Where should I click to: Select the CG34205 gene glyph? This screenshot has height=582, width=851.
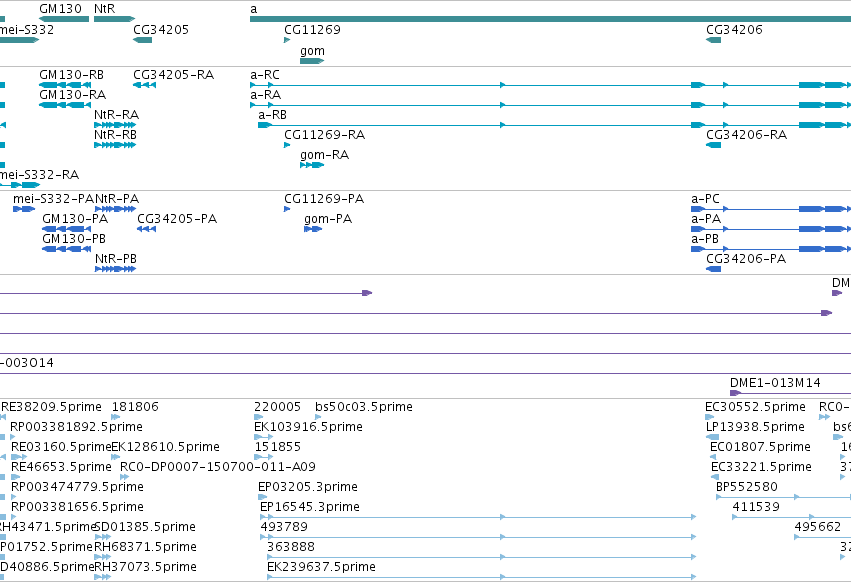point(143,40)
